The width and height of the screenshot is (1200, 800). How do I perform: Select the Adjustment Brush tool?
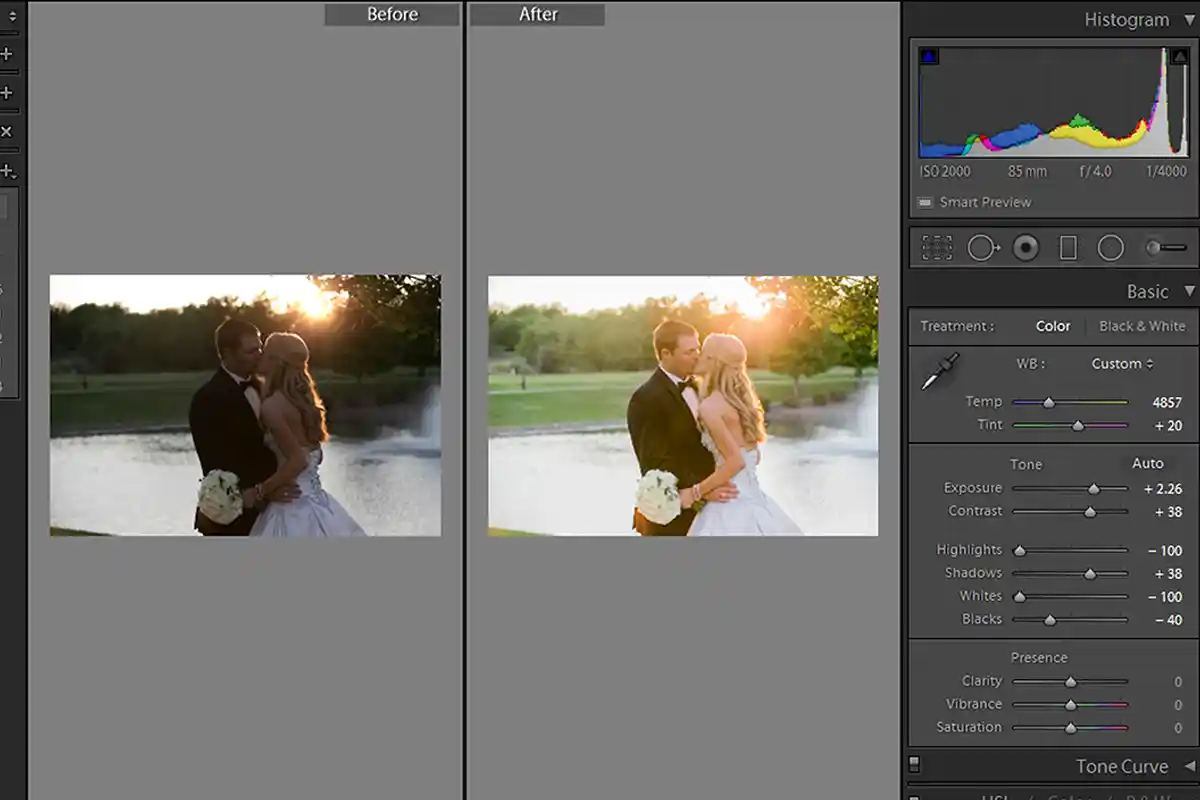1165,247
